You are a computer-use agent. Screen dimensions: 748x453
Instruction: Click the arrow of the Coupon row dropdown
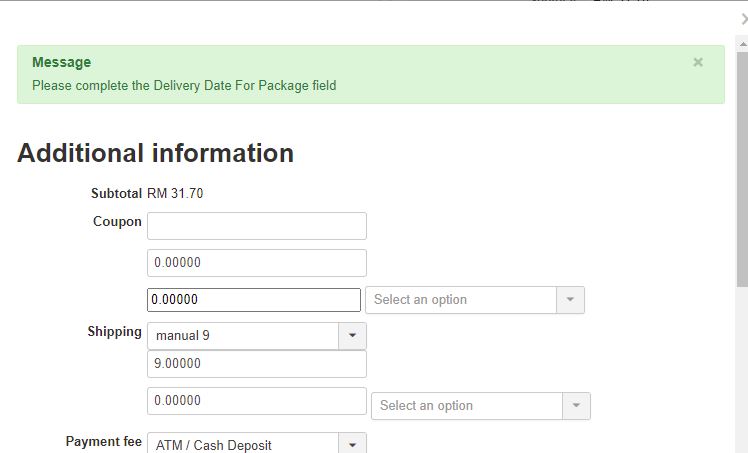[x=570, y=300]
